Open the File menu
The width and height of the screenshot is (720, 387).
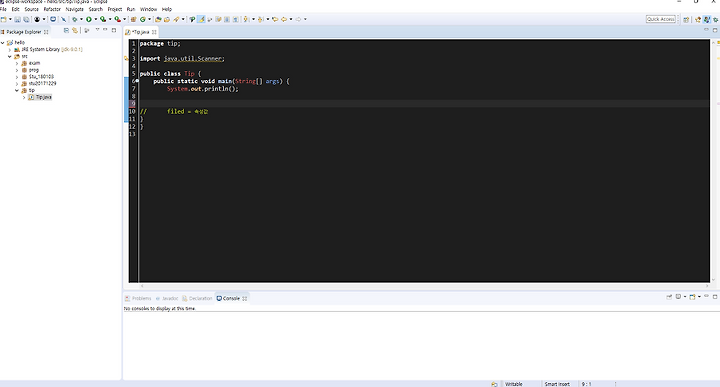click(4, 9)
